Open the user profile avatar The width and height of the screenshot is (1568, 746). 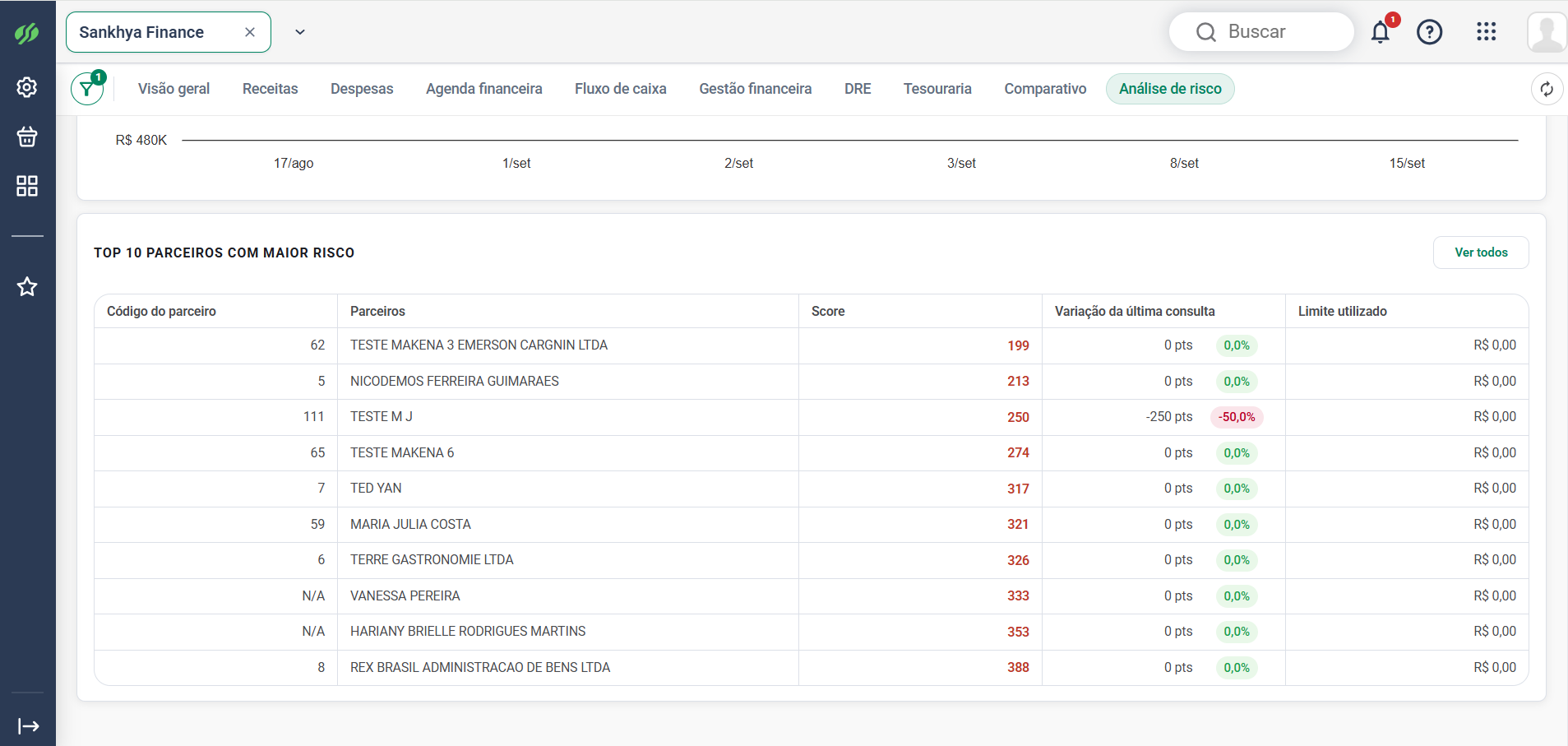pyautogui.click(x=1547, y=32)
